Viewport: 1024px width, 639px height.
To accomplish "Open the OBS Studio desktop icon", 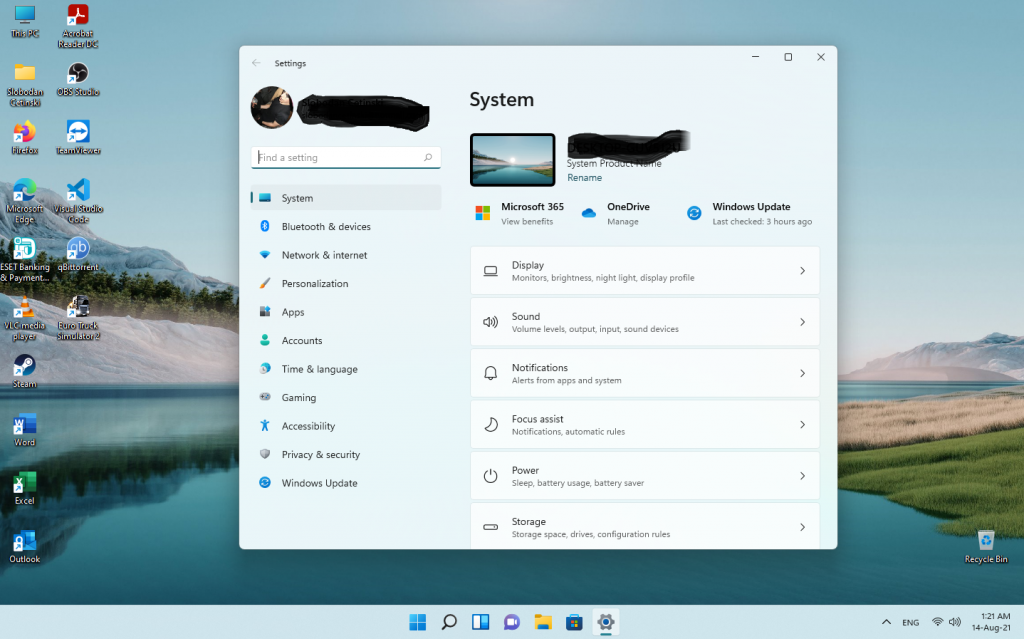I will tap(78, 74).
